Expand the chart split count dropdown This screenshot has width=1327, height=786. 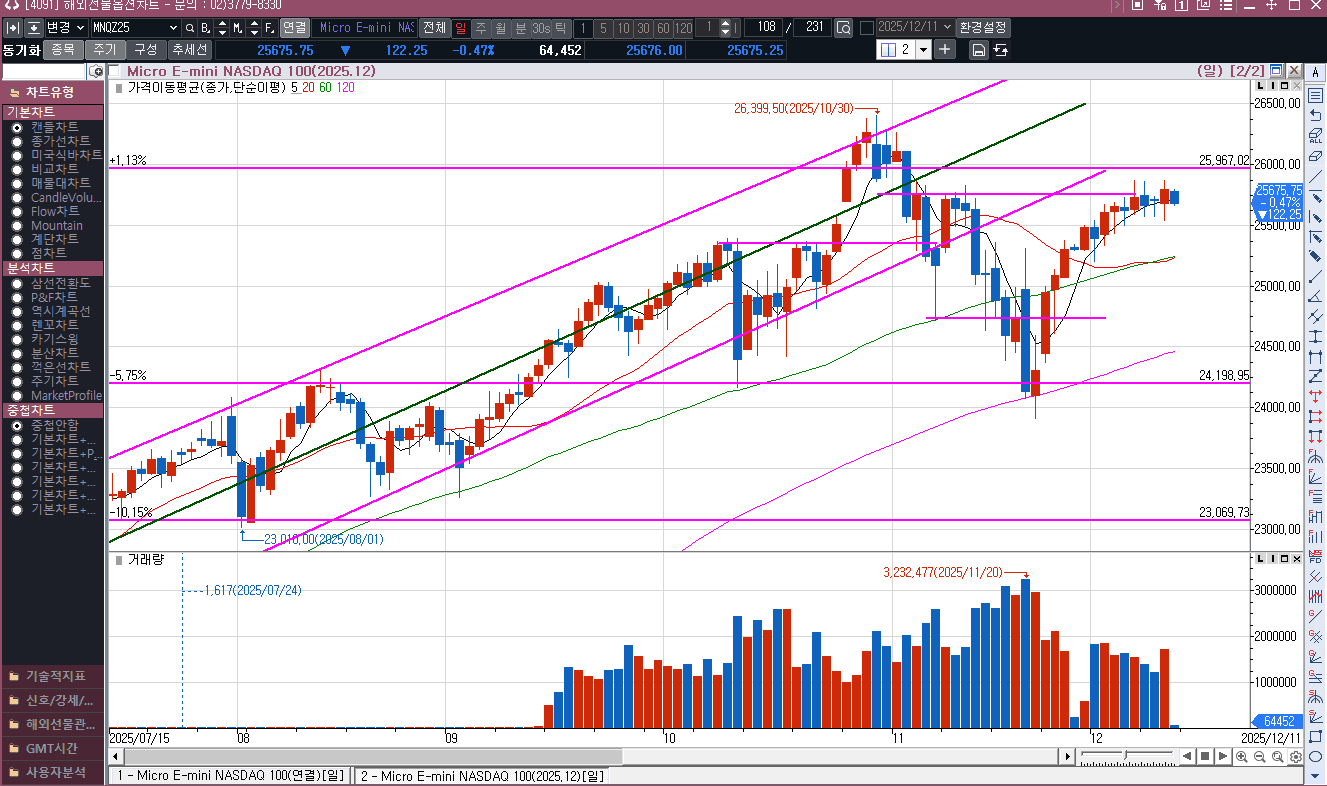click(922, 50)
